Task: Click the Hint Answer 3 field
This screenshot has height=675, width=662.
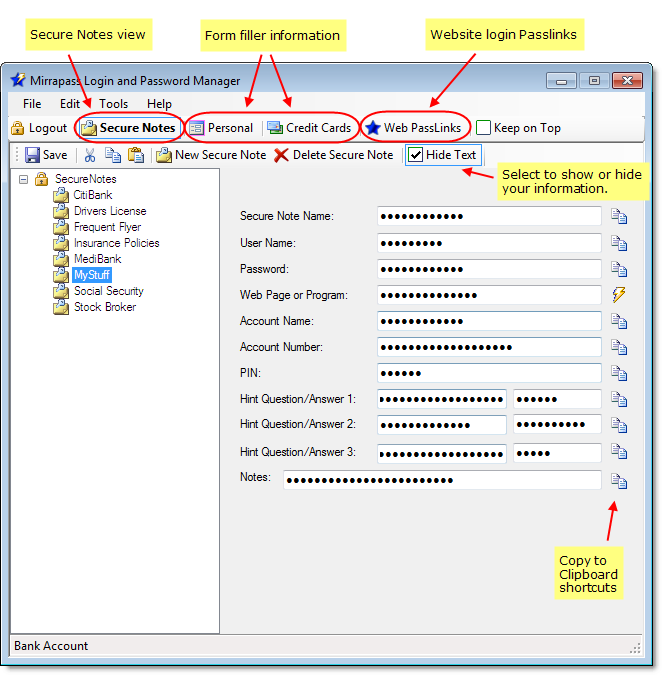Action: pos(557,453)
